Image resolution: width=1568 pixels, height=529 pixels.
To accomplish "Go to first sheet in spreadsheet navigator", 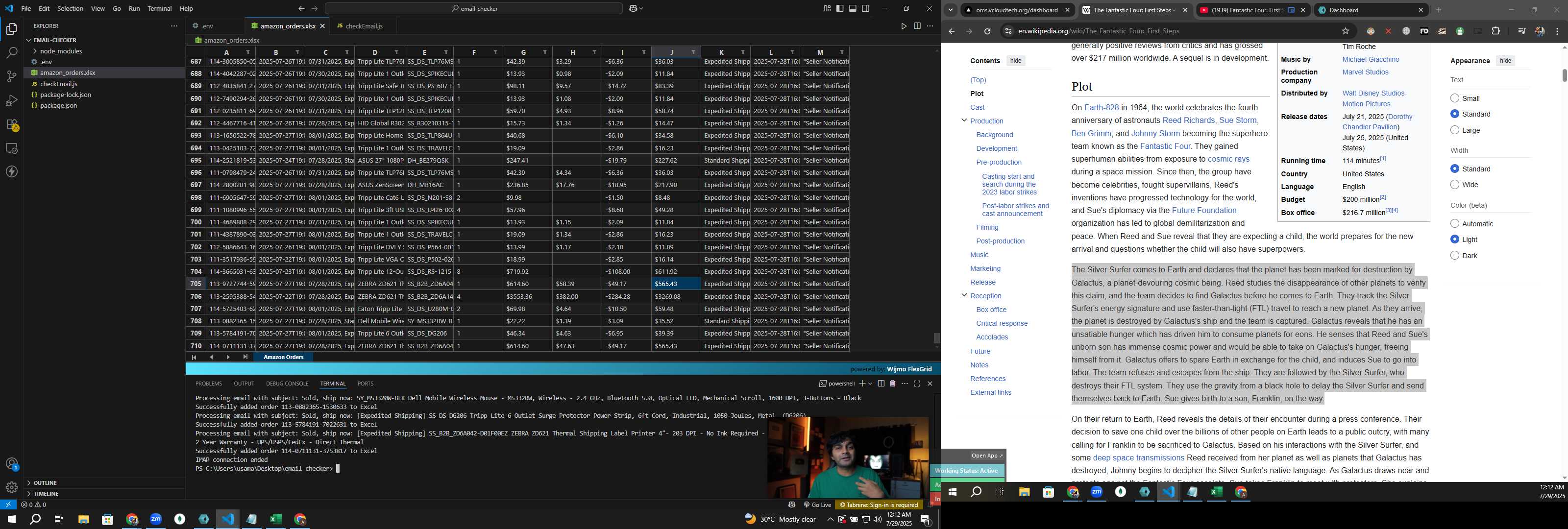I will click(194, 358).
